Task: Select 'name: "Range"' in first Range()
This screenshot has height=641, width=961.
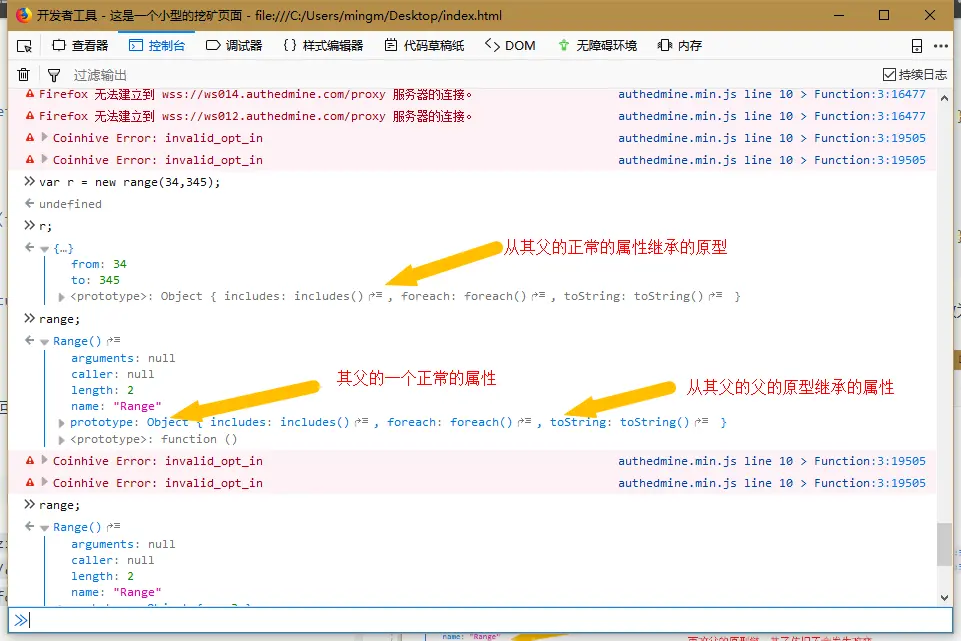Action: [116, 406]
